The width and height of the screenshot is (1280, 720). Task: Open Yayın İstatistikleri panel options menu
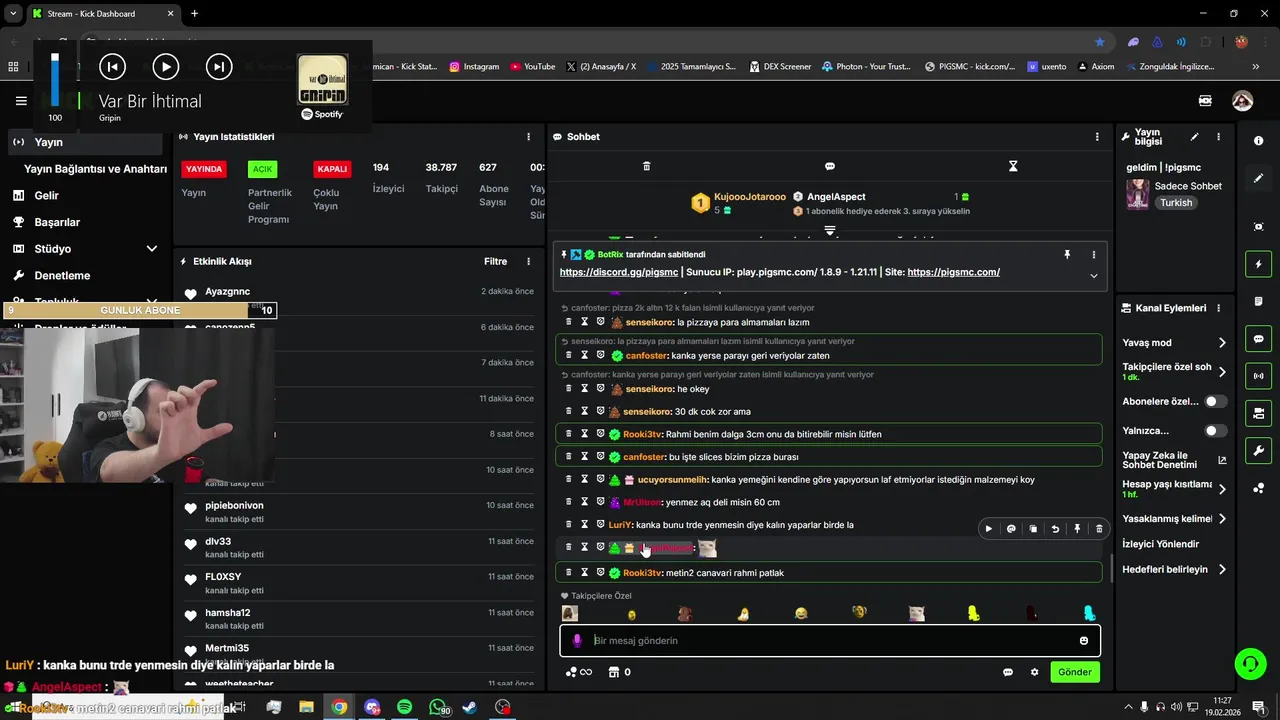[x=529, y=137]
